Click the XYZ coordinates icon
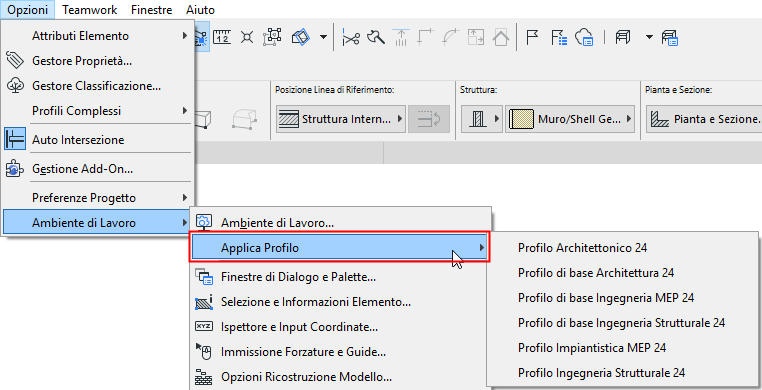 (x=204, y=326)
